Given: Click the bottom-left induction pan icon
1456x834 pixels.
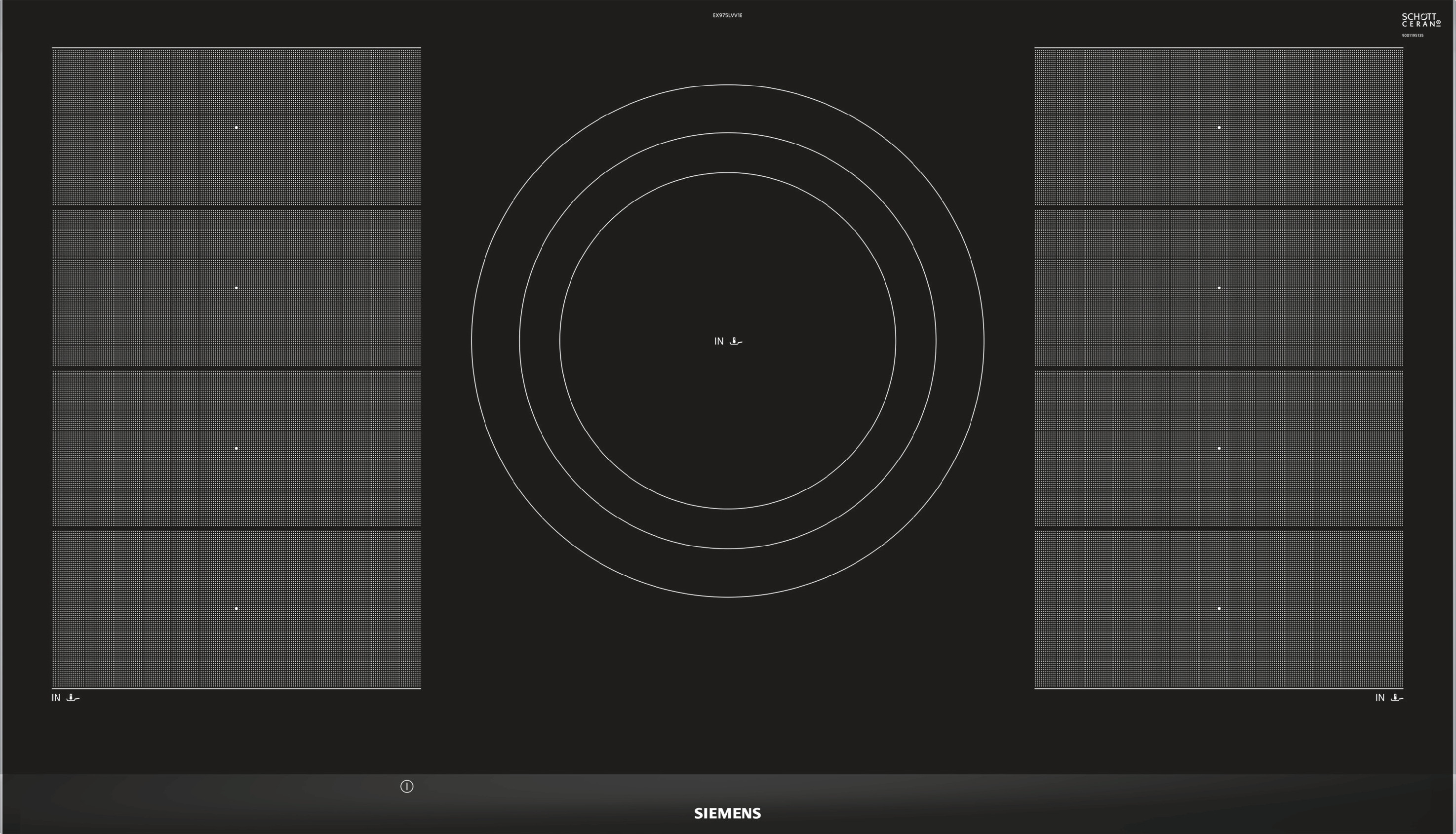Looking at the screenshot, I should point(73,698).
